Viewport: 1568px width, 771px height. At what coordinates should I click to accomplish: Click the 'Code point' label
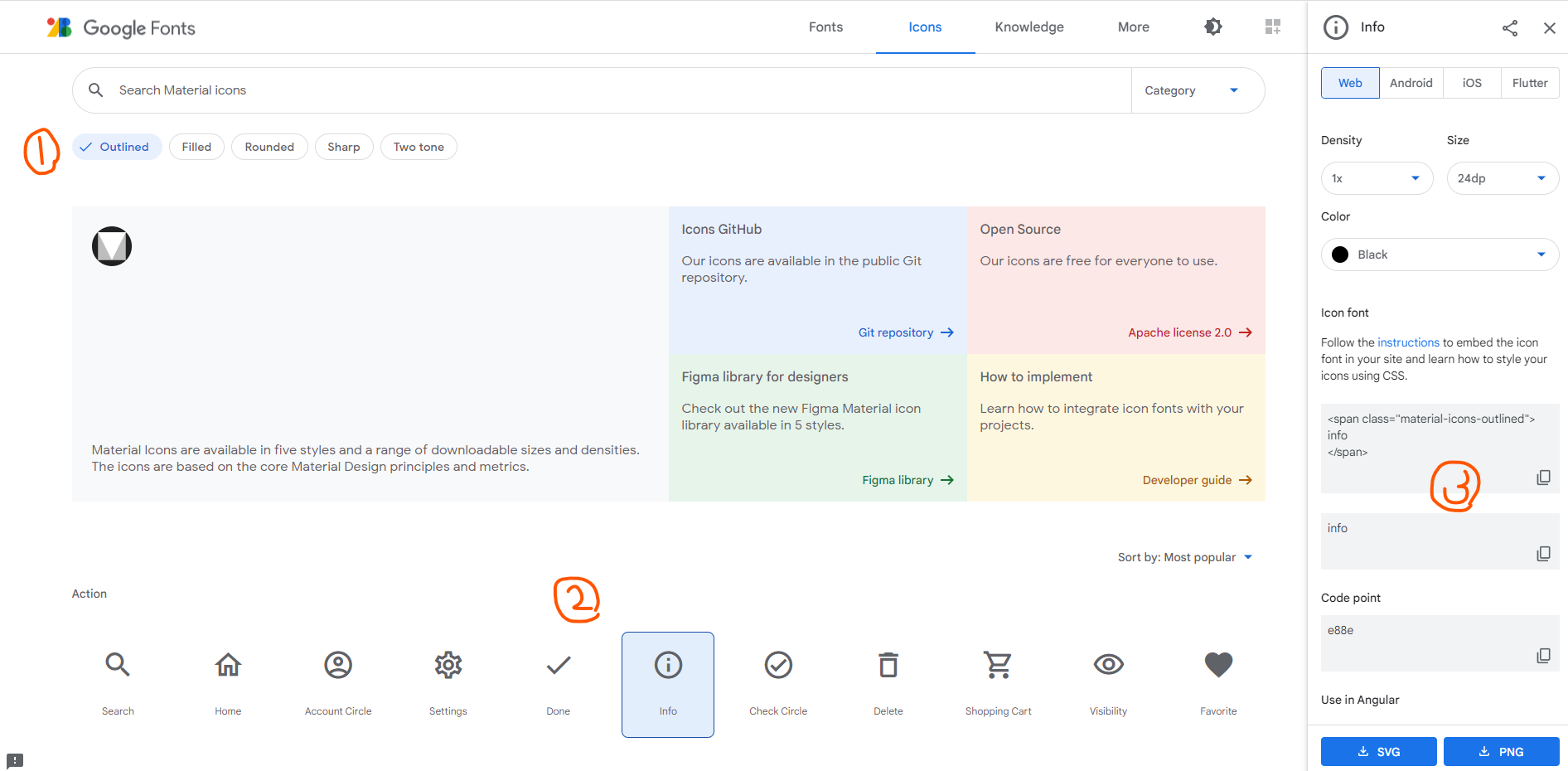coord(1351,598)
